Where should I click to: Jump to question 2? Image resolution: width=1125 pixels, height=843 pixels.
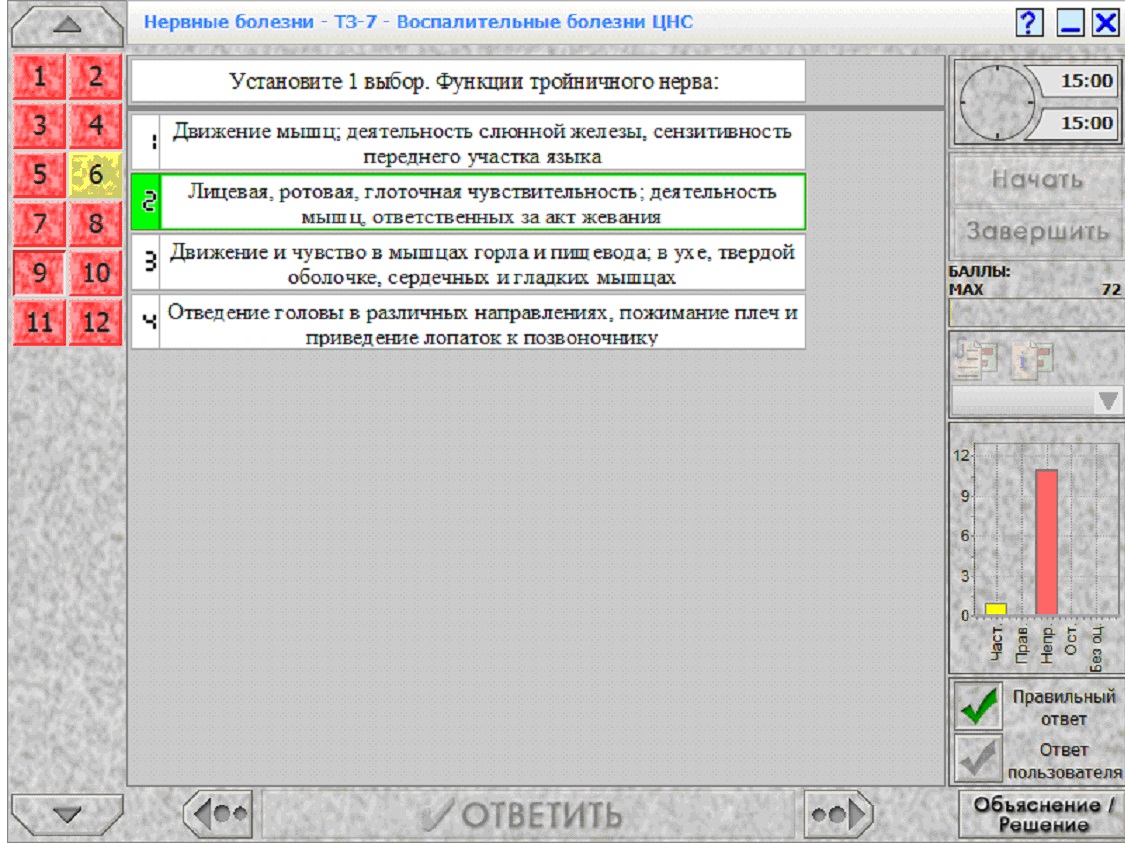(x=95, y=76)
